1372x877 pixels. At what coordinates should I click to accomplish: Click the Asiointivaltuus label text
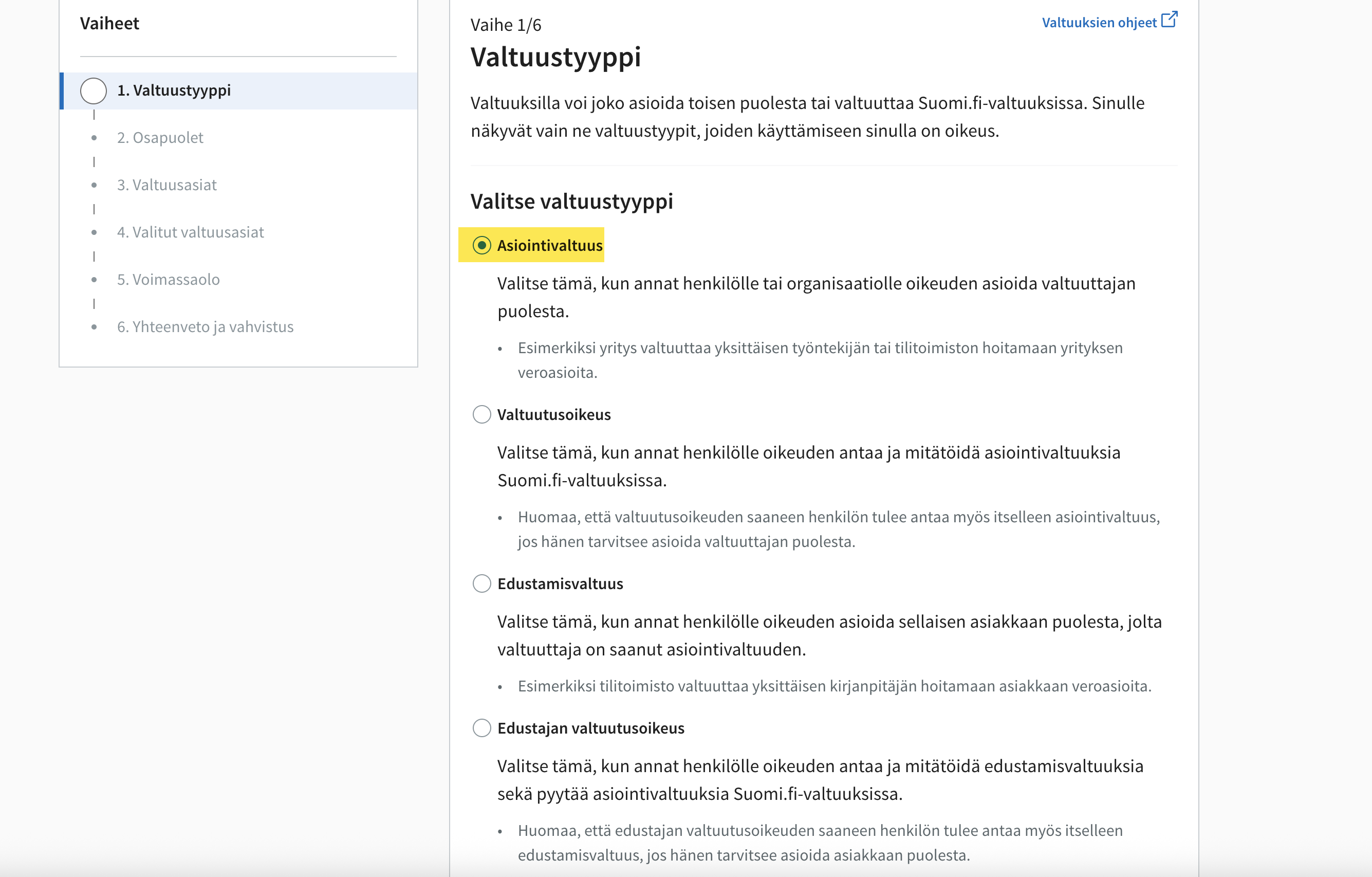tap(550, 246)
